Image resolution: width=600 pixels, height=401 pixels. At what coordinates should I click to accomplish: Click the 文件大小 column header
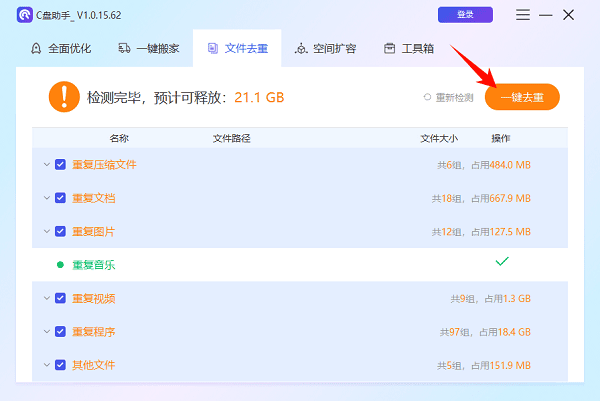pos(439,138)
